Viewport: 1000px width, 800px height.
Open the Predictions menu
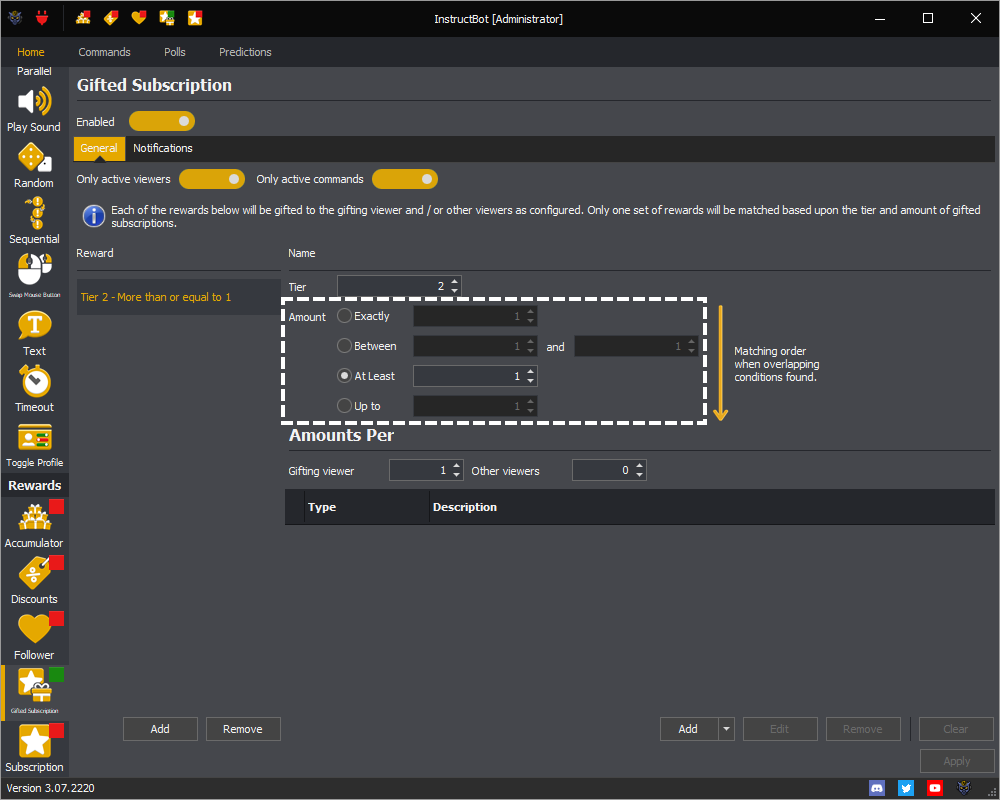246,52
